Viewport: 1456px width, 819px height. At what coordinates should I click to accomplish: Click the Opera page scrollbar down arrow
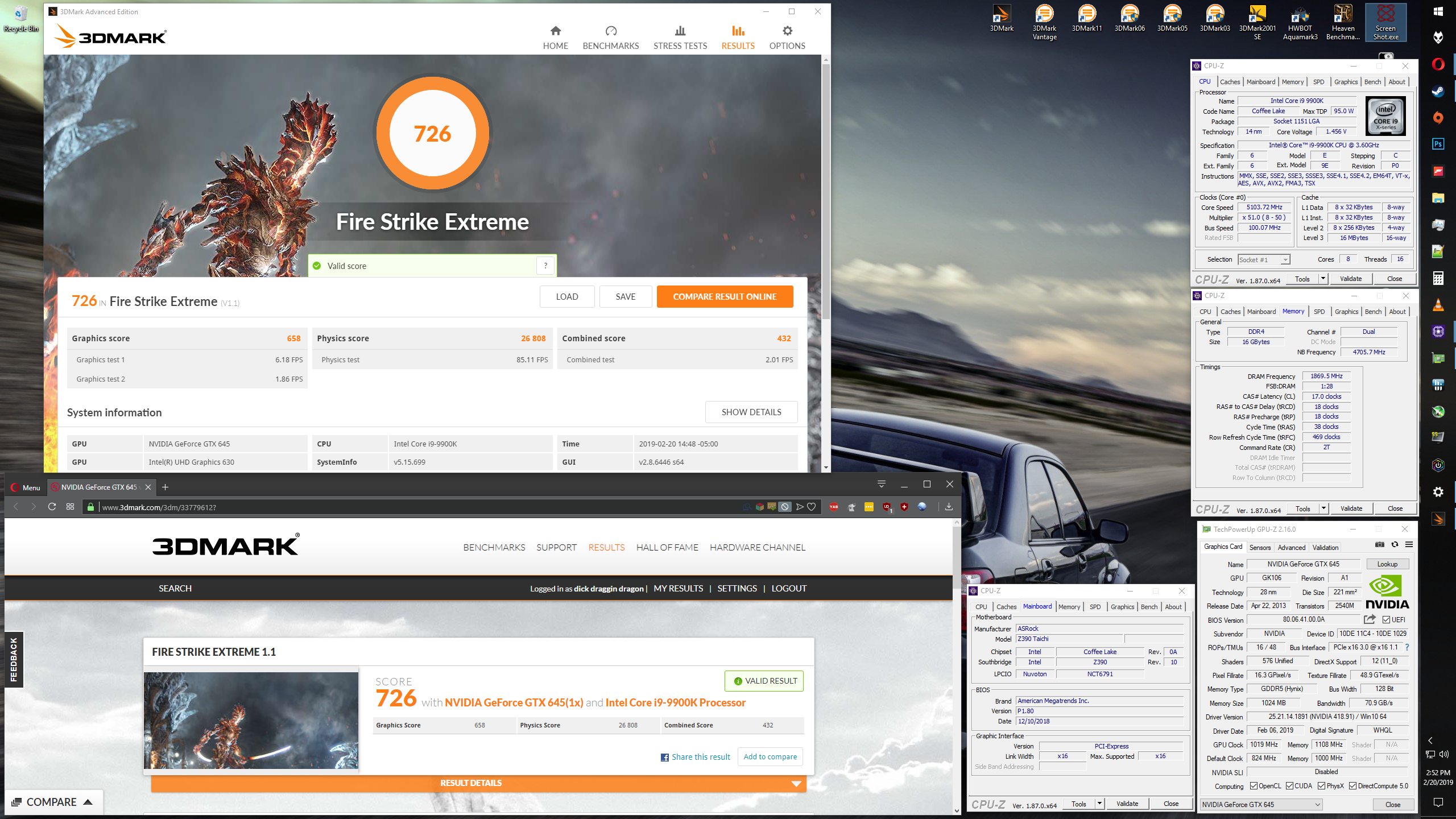[x=957, y=810]
